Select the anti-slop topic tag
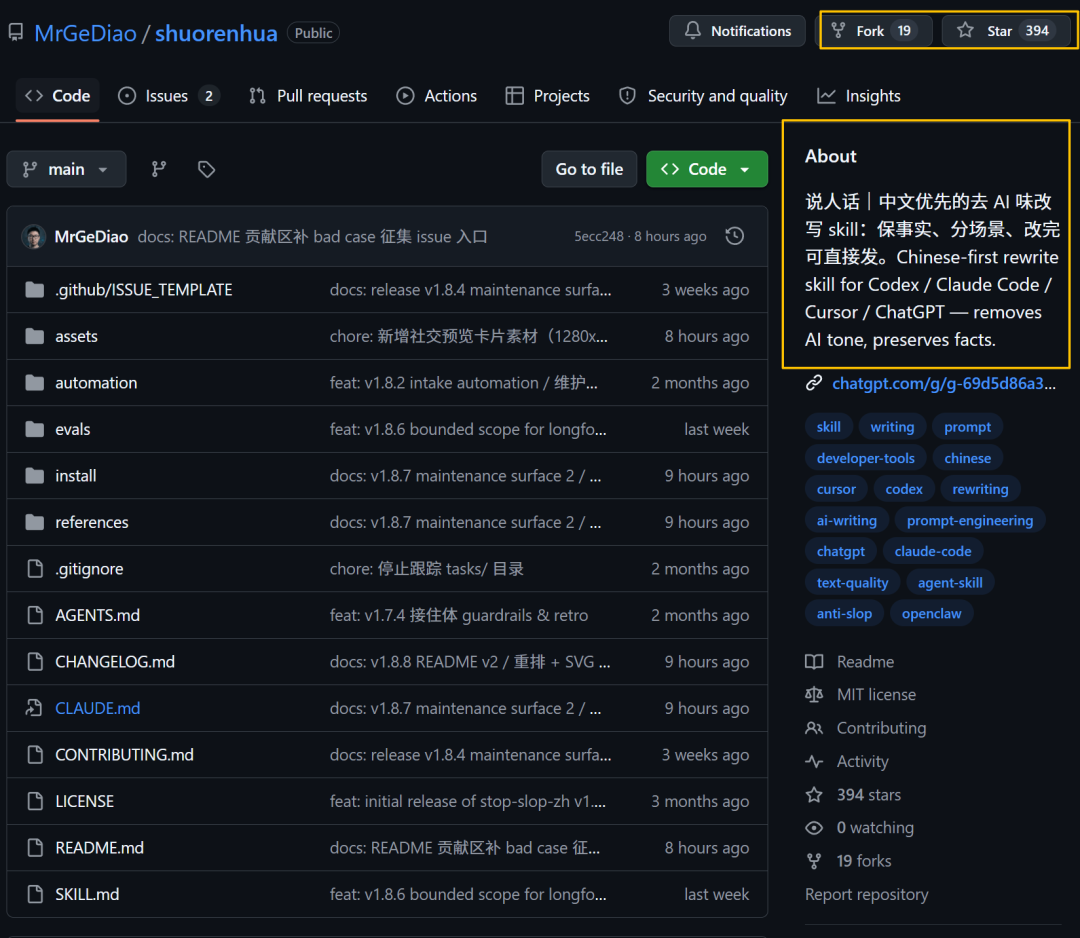The image size is (1080, 938). click(x=844, y=614)
